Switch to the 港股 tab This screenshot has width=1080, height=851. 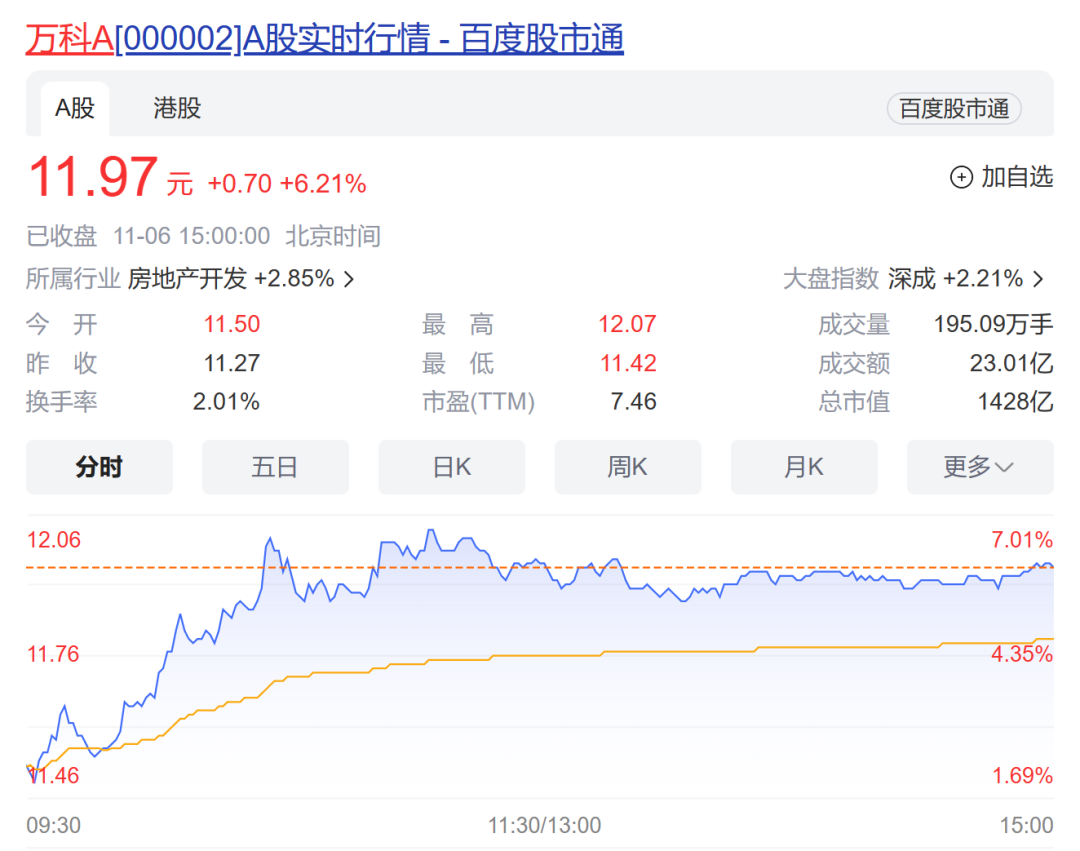pyautogui.click(x=177, y=109)
